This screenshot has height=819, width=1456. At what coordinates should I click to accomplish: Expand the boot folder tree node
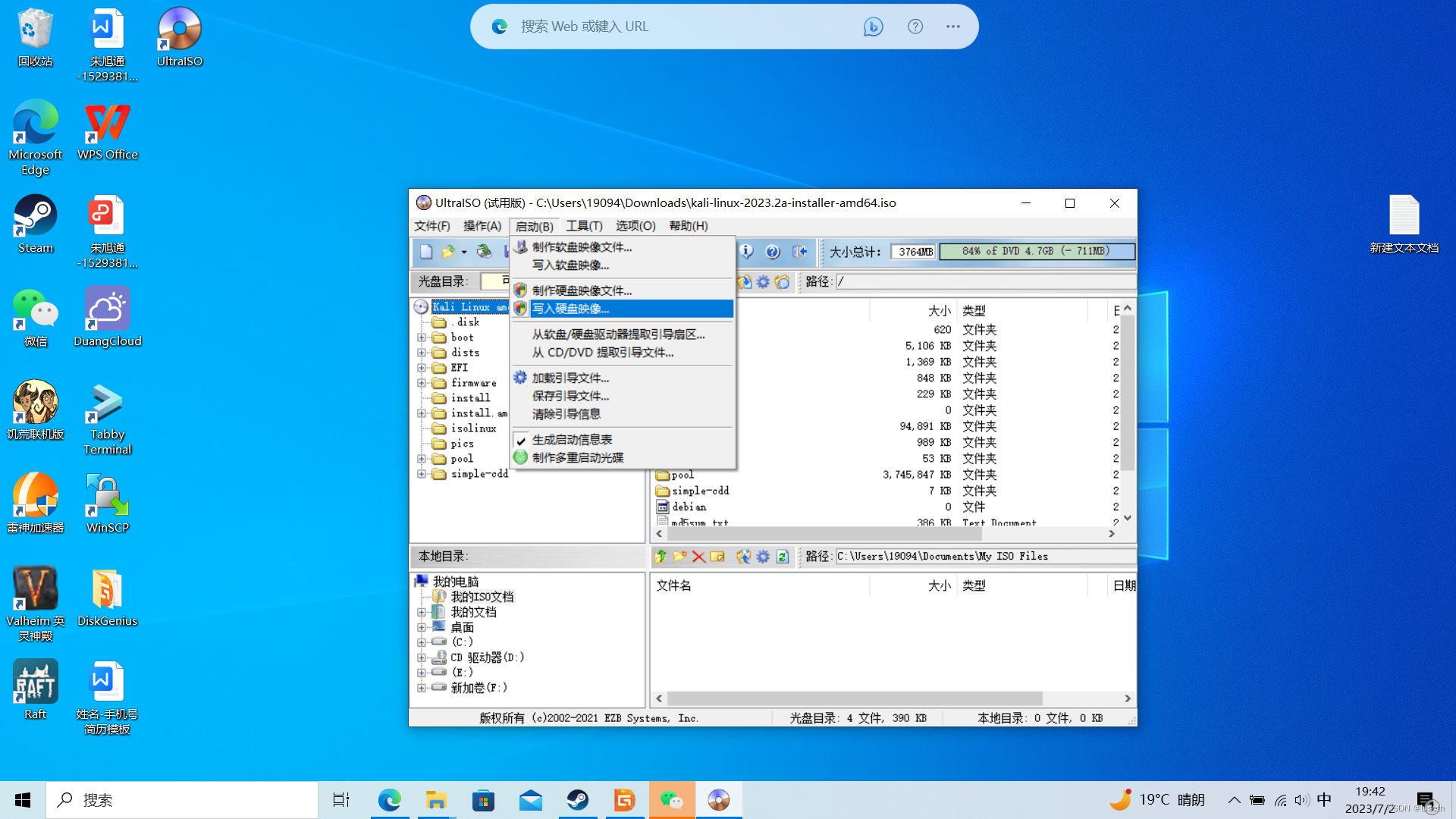click(422, 337)
